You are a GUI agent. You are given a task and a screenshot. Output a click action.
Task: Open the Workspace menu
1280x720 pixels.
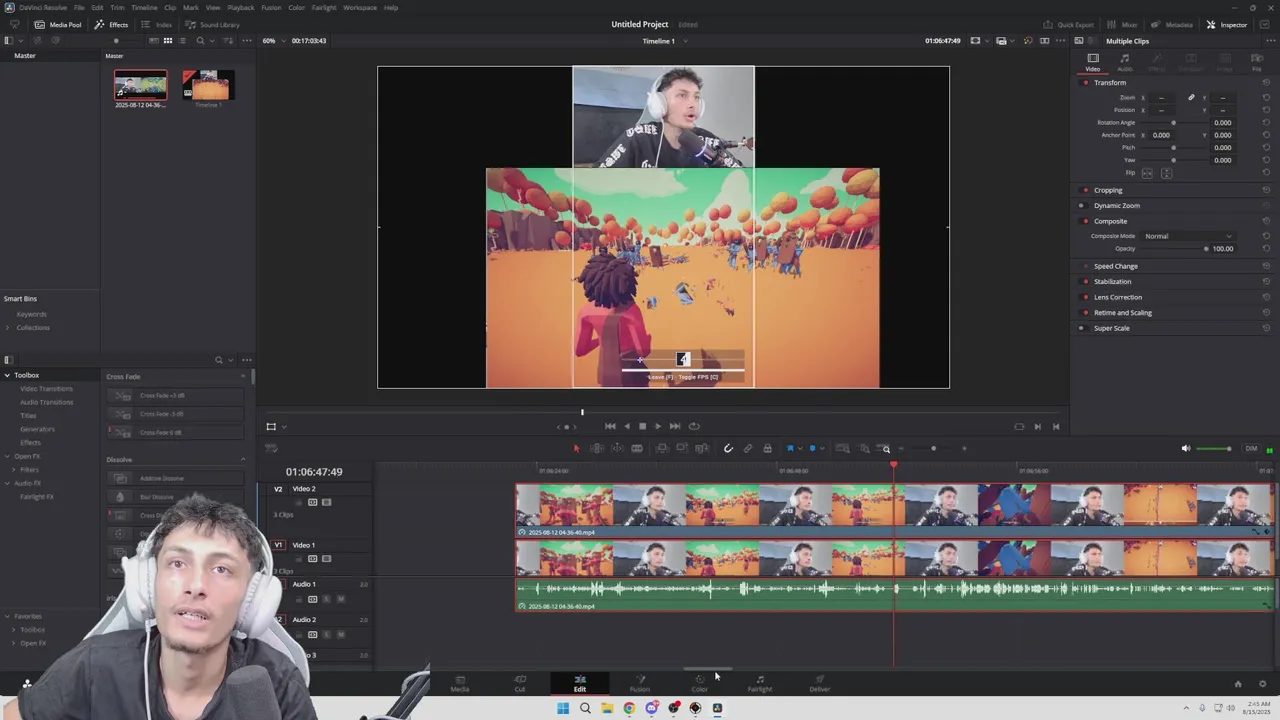point(360,7)
